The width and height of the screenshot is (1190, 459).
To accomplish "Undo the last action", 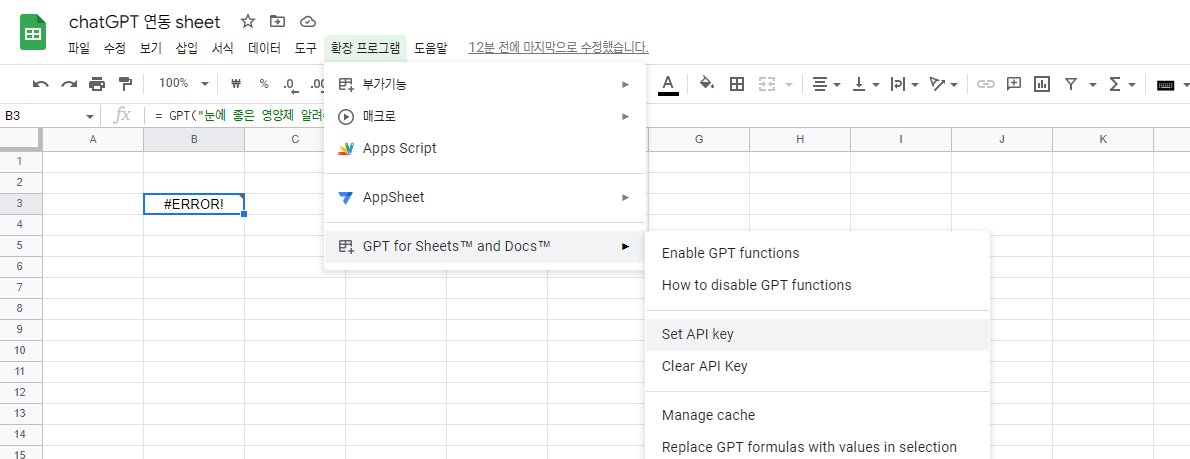I will (x=41, y=84).
